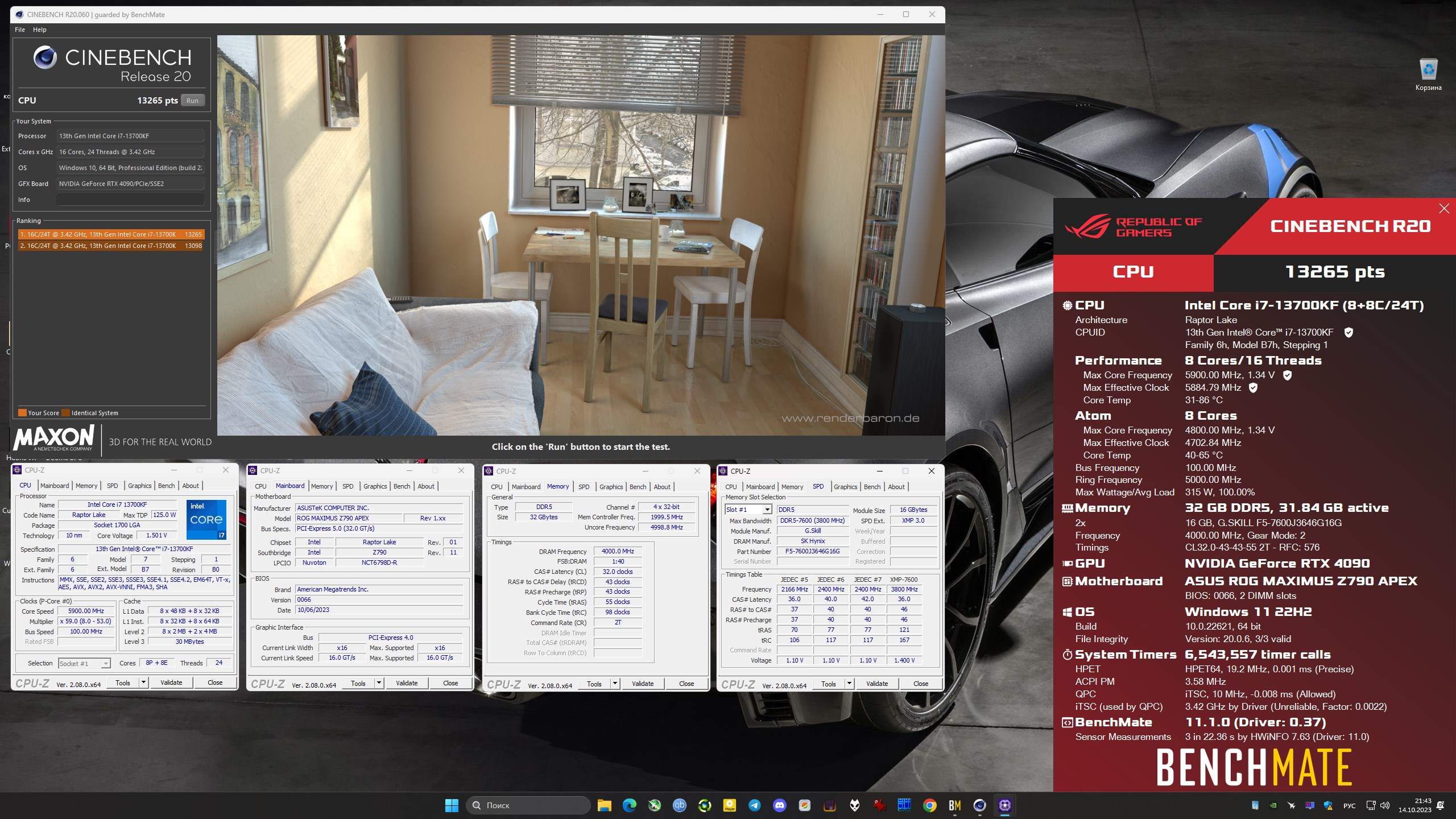Click CAS# Latency value 32.0 clocks
The image size is (1456, 819).
tap(618, 572)
